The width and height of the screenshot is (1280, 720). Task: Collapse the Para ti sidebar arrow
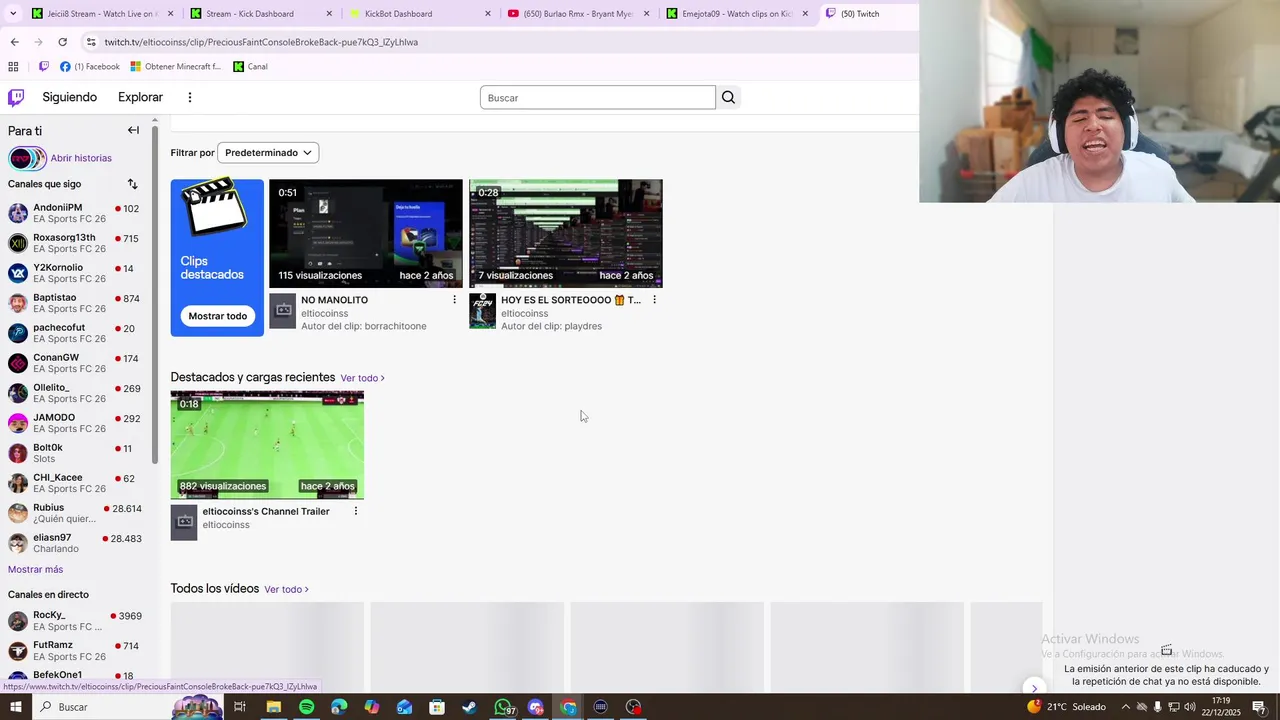click(133, 130)
